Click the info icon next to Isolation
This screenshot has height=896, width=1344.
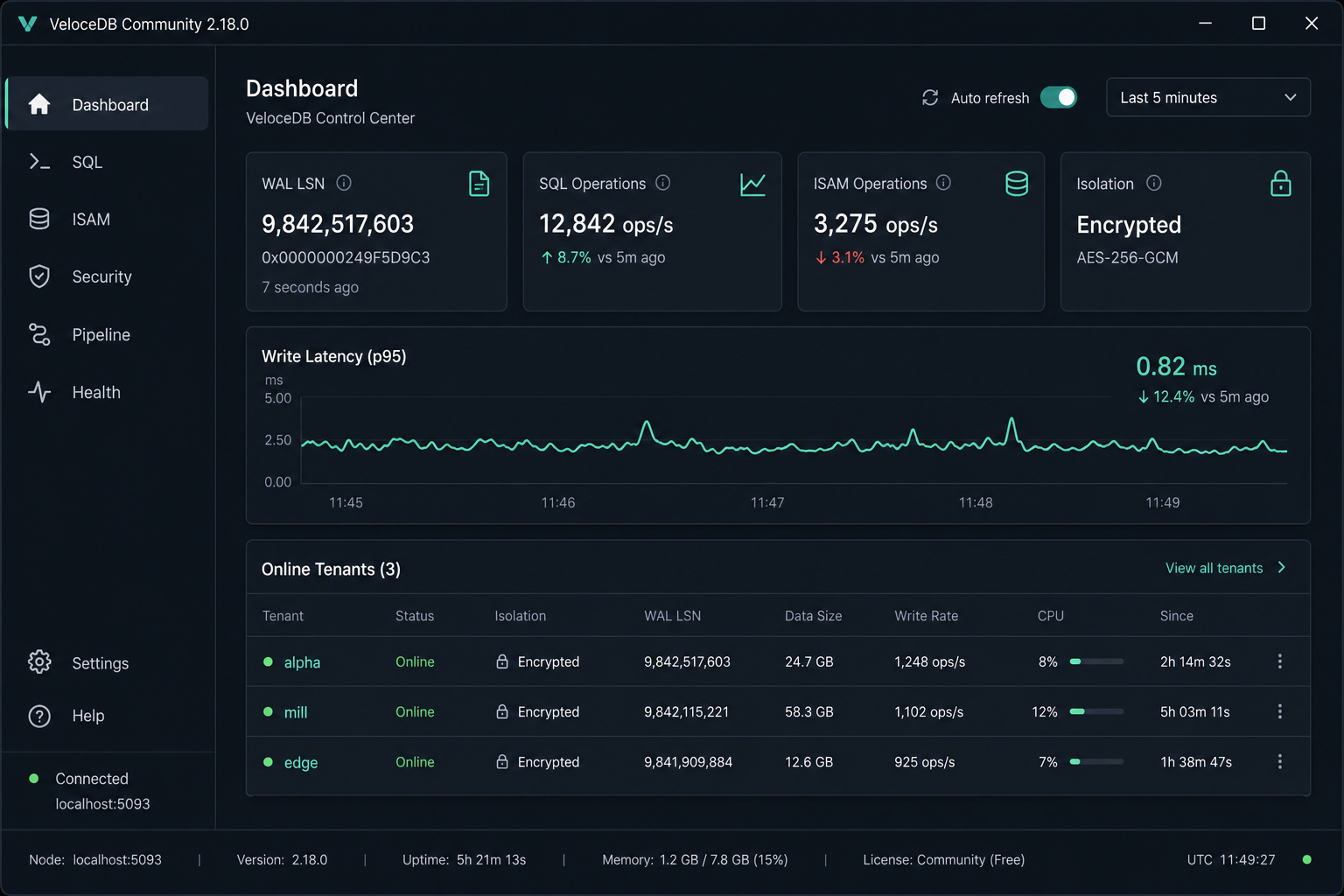pos(1154,183)
